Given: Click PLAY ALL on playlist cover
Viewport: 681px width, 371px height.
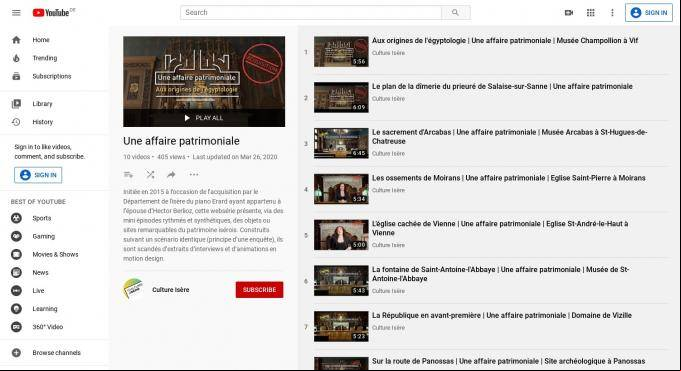Looking at the screenshot, I should (204, 118).
